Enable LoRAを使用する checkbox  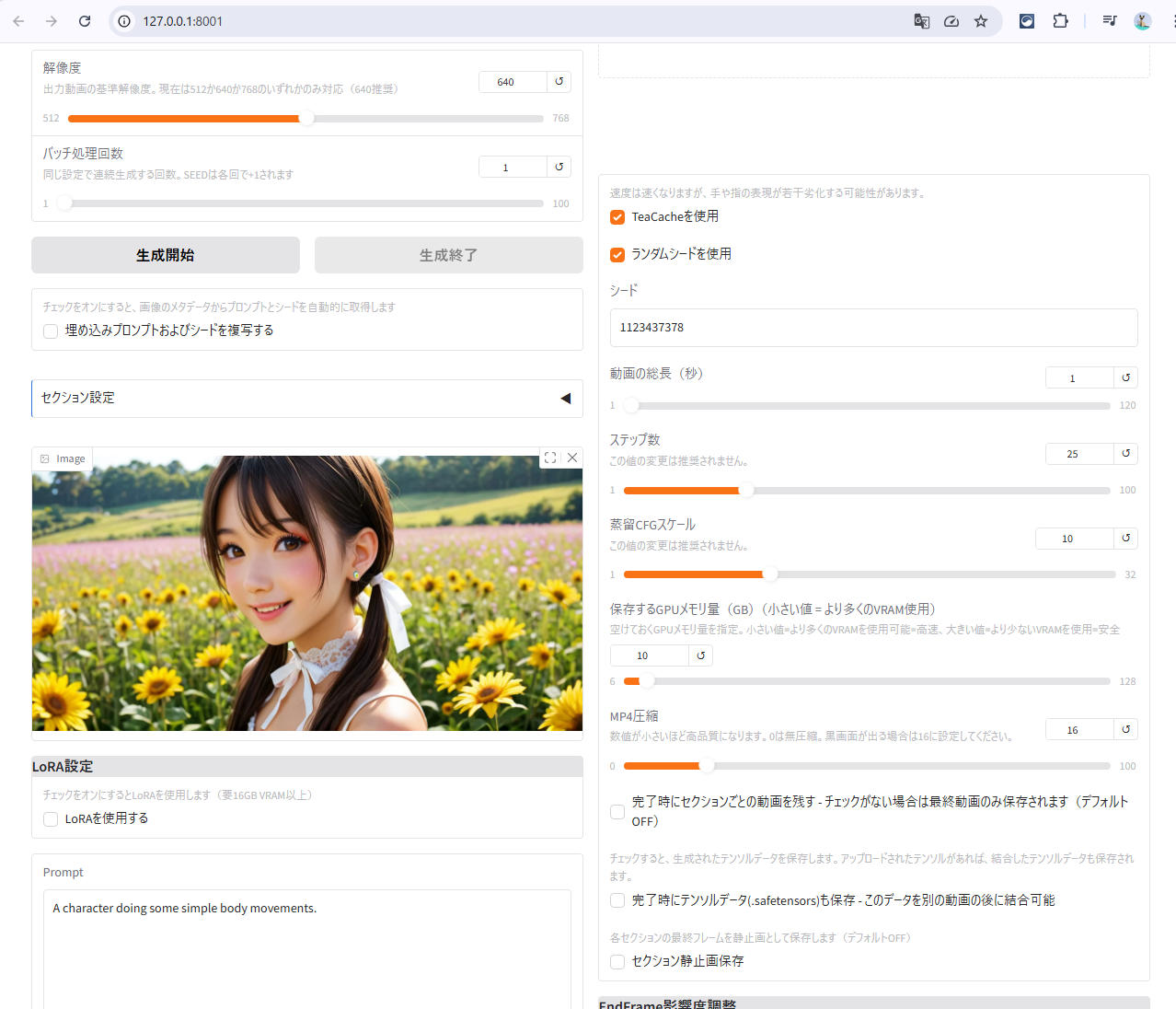51,819
